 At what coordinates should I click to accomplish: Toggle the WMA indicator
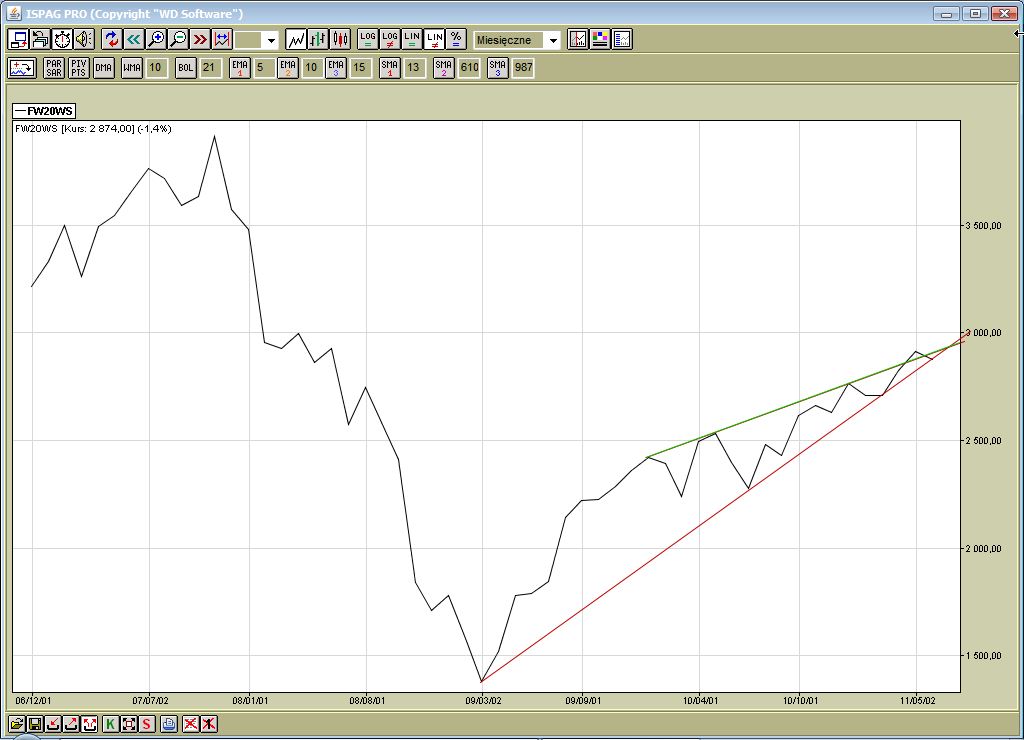132,68
